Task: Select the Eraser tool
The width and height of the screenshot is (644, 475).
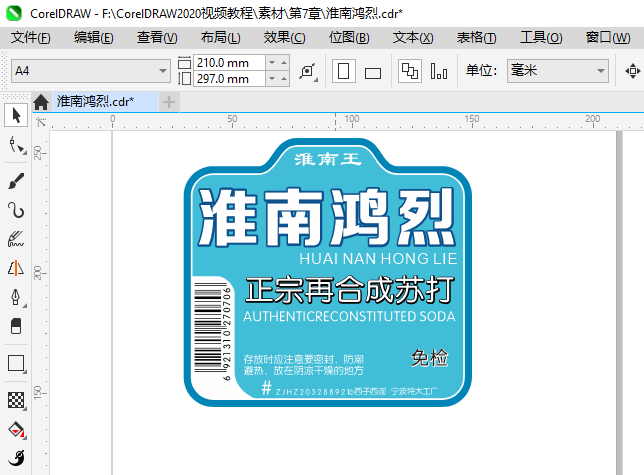Action: [x=16, y=326]
